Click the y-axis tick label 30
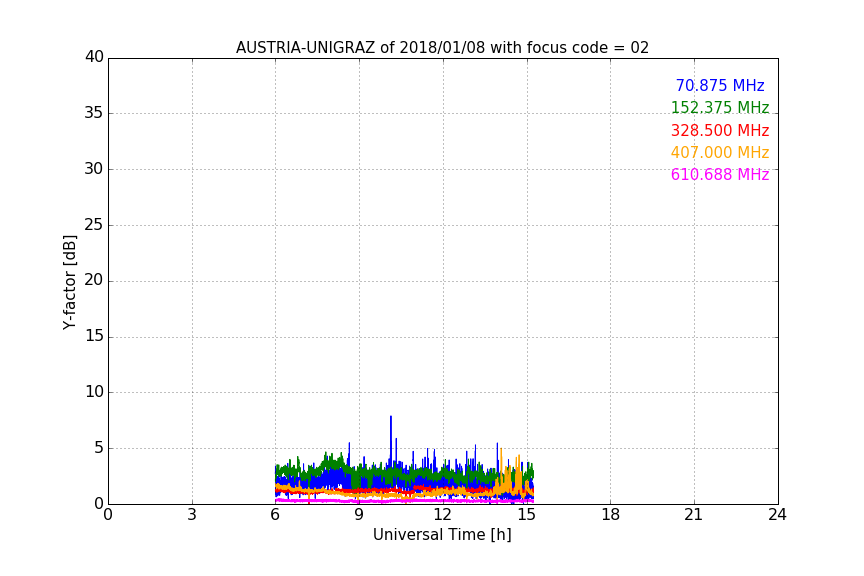 94,169
